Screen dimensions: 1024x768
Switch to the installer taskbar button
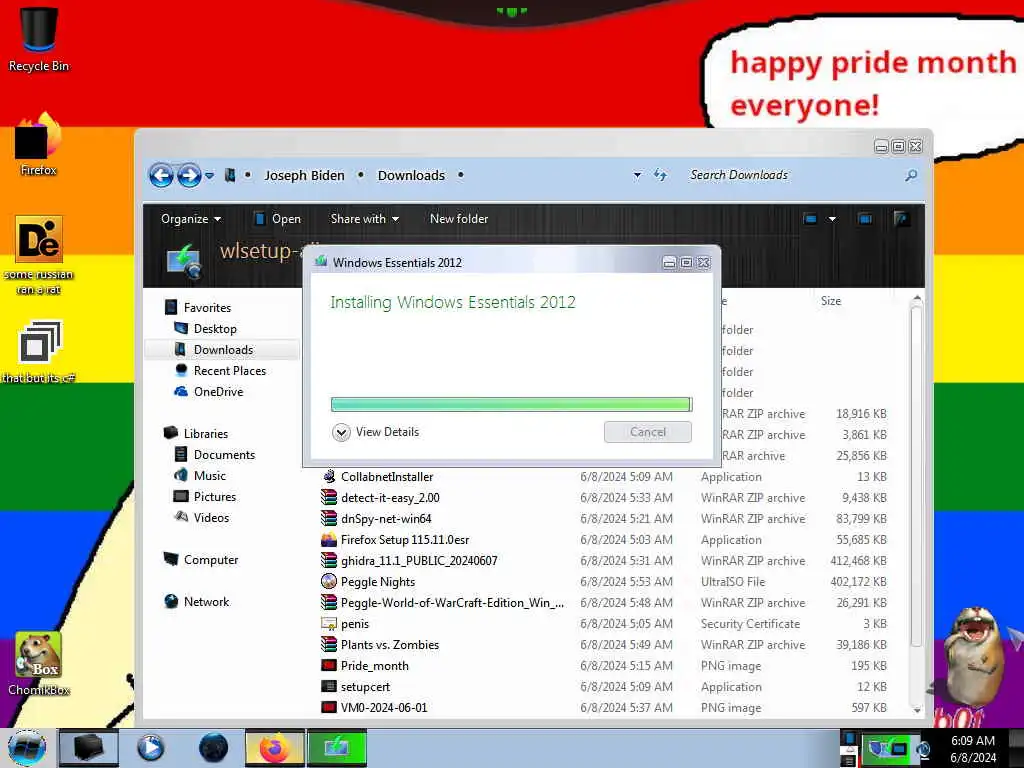click(337, 748)
